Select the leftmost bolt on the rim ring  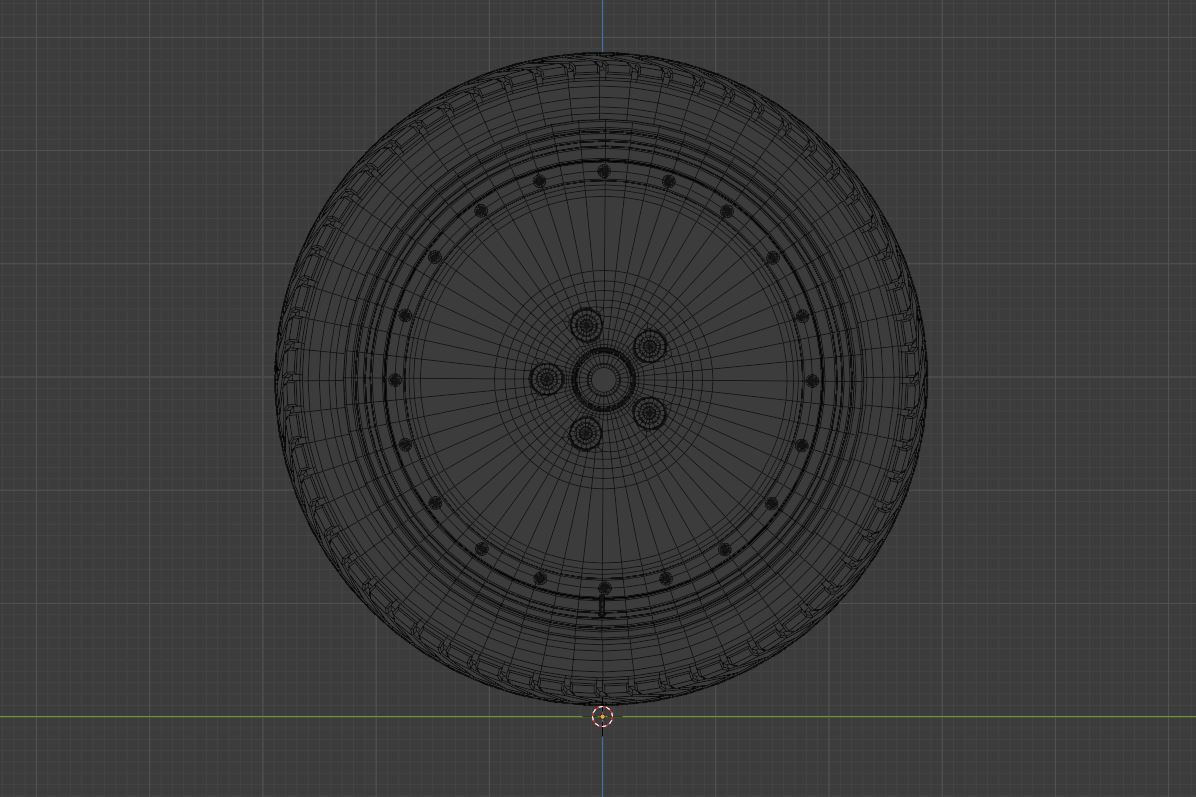tap(396, 379)
